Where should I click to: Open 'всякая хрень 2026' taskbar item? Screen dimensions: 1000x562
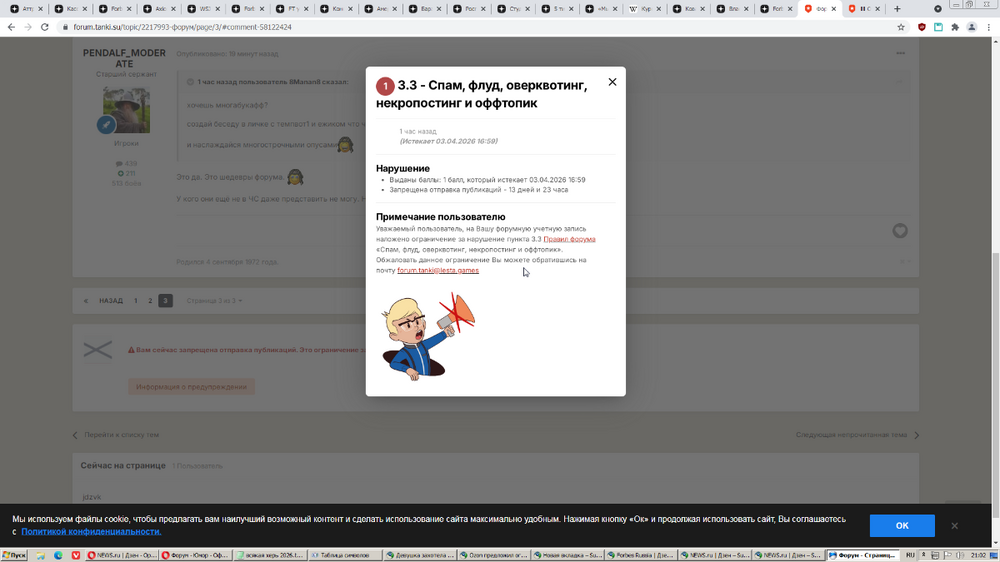tap(268, 556)
